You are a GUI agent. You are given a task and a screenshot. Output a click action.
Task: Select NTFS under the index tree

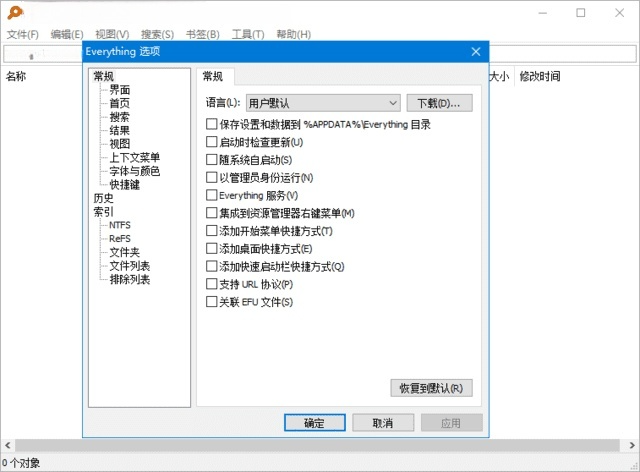point(119,225)
